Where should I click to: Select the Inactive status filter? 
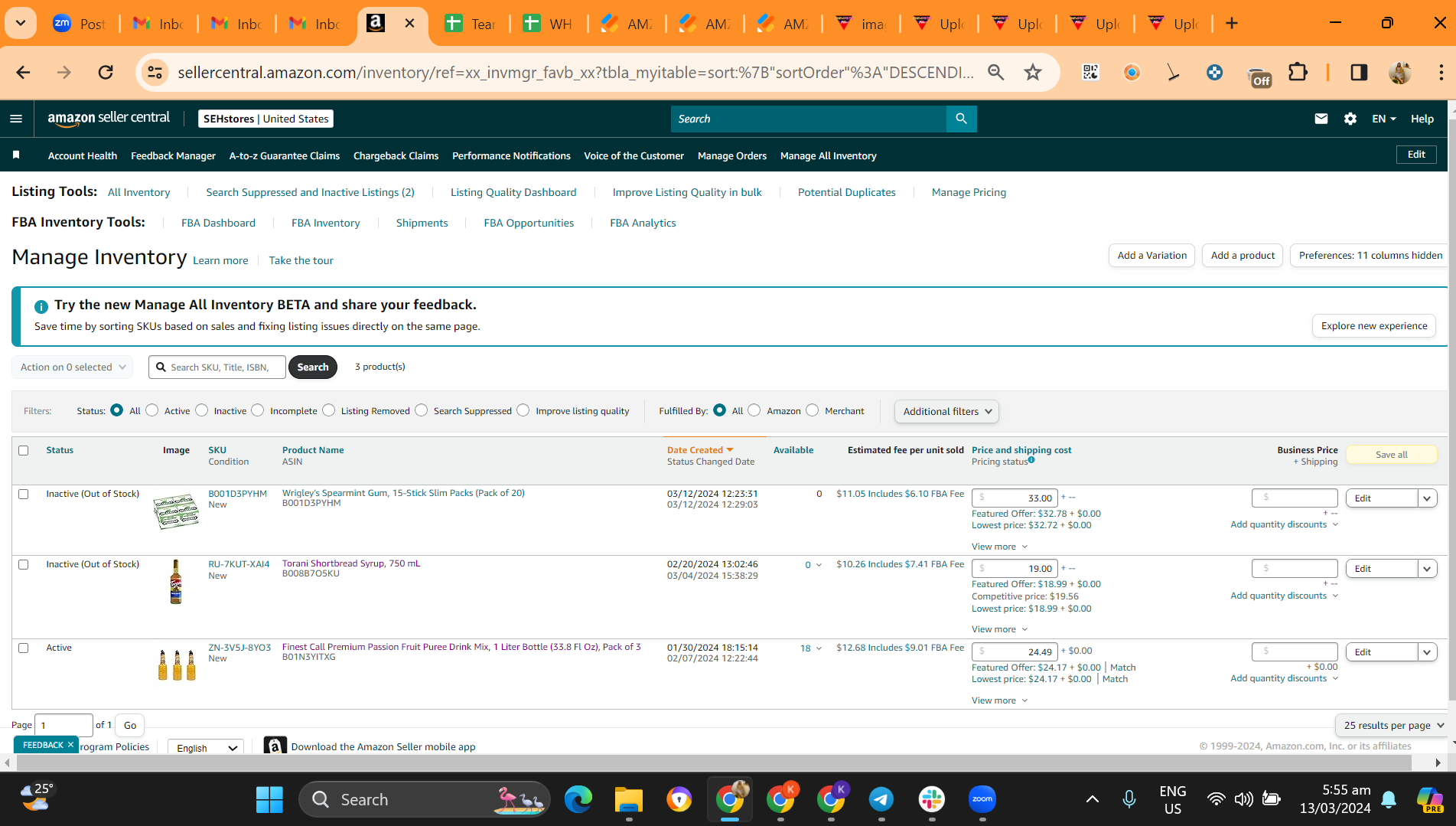point(202,410)
